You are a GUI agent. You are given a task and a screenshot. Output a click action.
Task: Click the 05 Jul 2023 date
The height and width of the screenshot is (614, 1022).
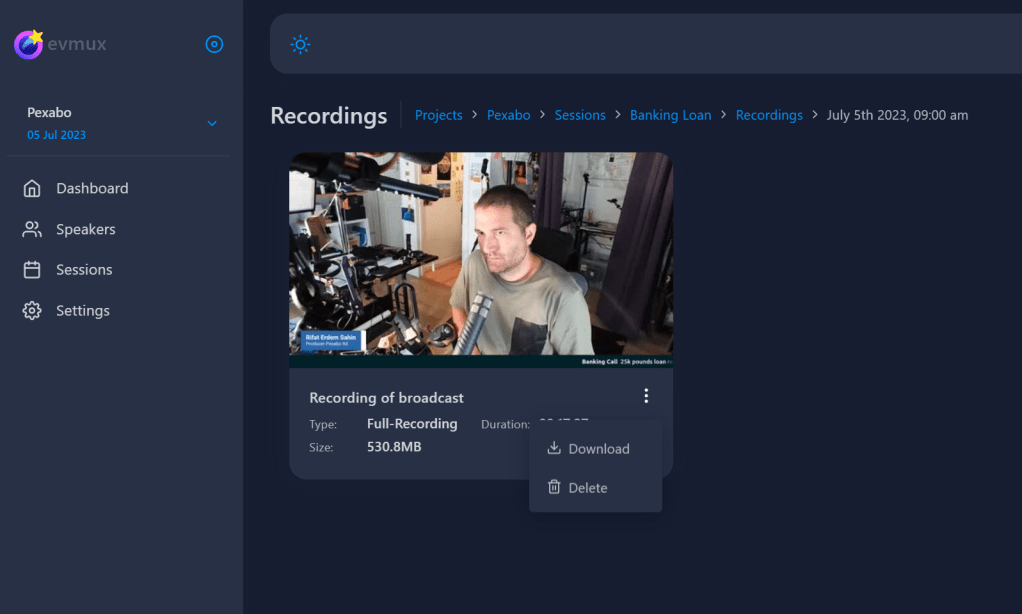(56, 135)
